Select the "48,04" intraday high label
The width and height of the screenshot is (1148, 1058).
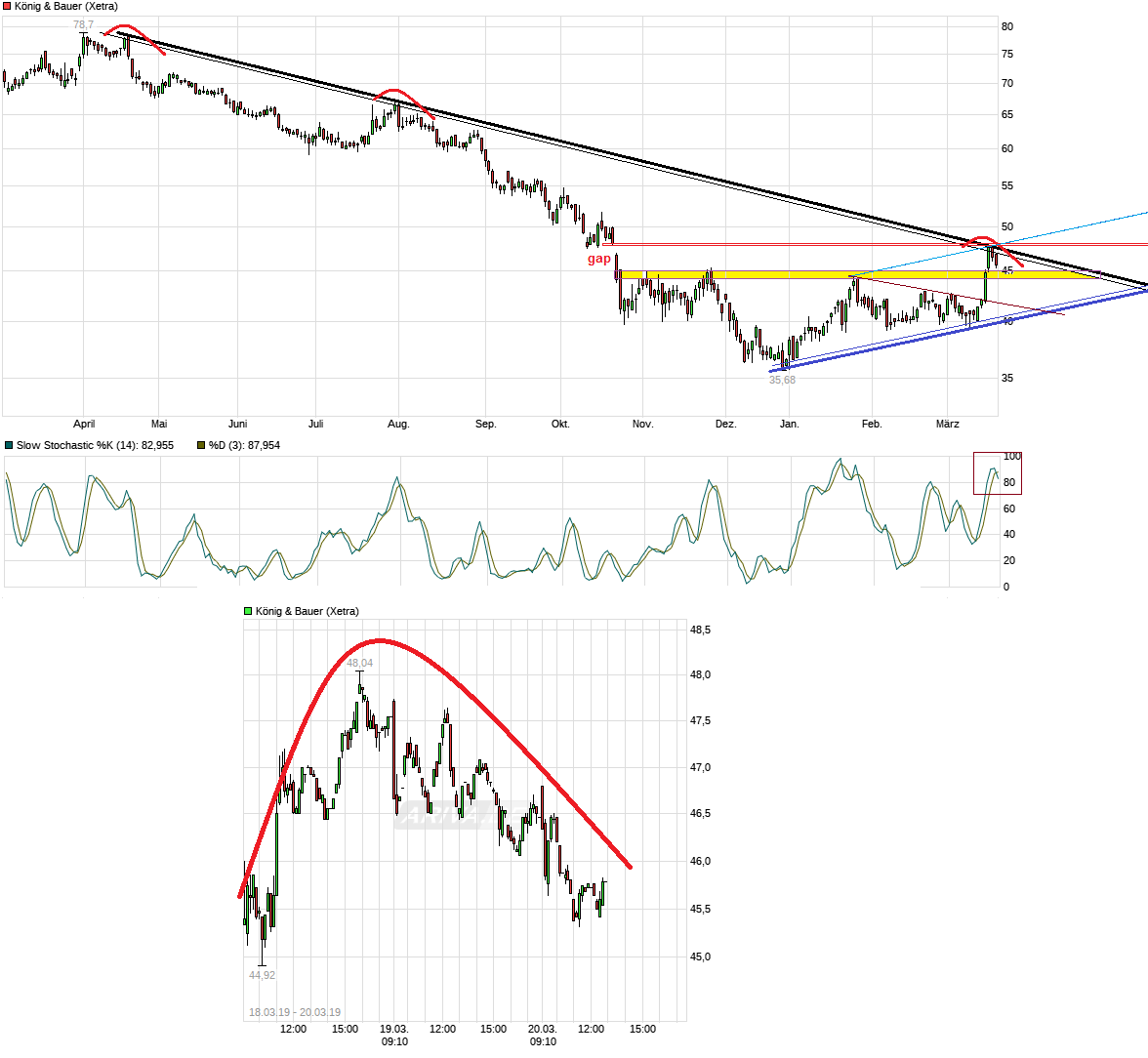pos(360,661)
